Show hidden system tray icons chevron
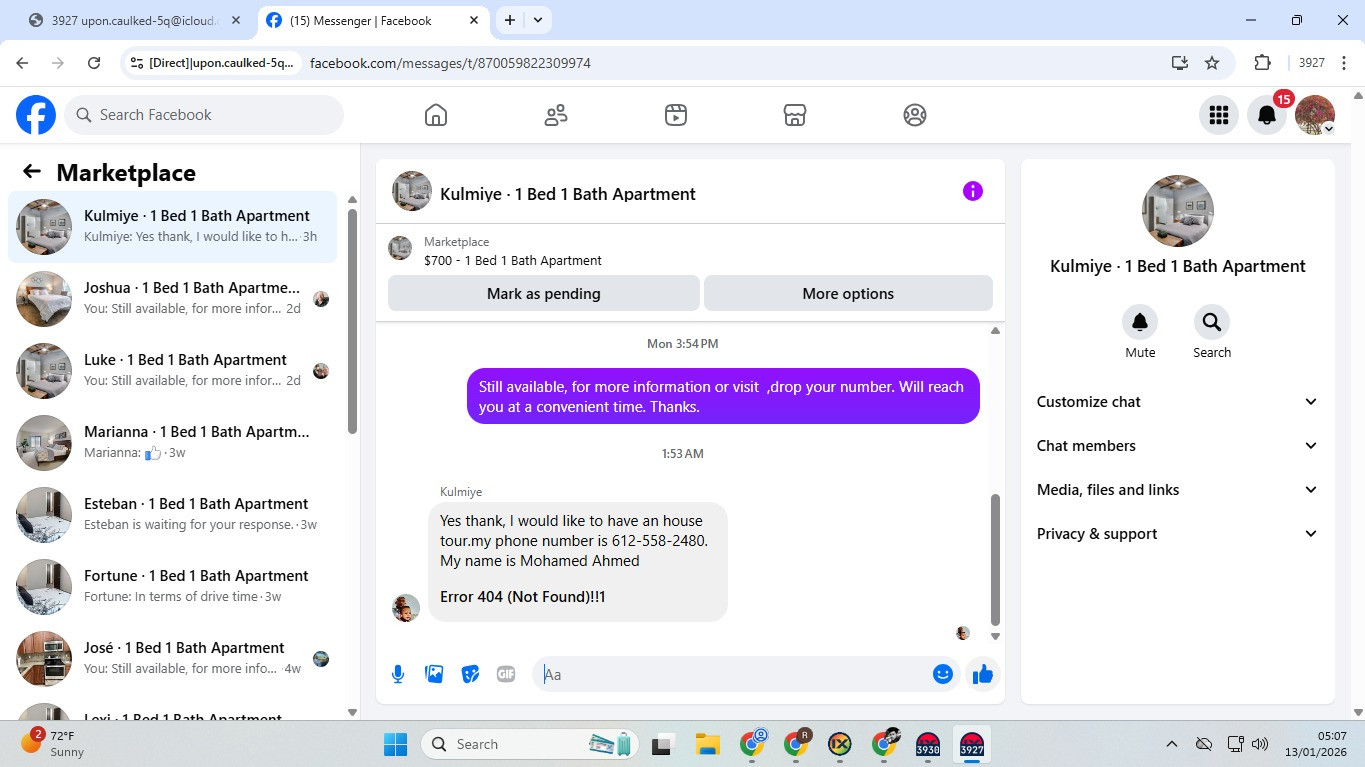This screenshot has height=767, width=1365. (x=1172, y=744)
